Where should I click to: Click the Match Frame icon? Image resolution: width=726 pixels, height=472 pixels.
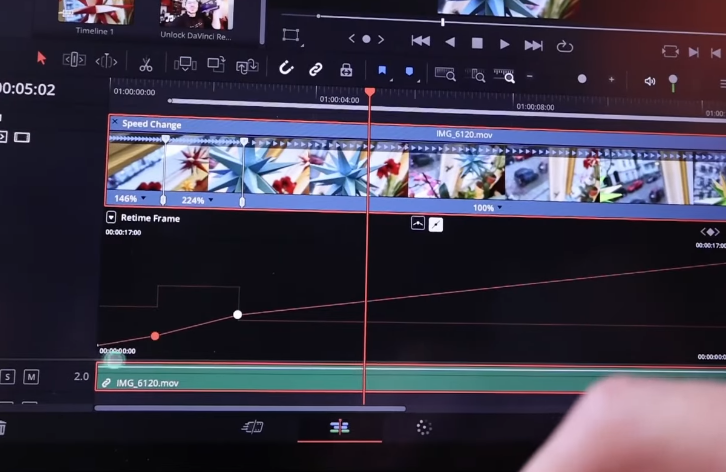tap(670, 51)
